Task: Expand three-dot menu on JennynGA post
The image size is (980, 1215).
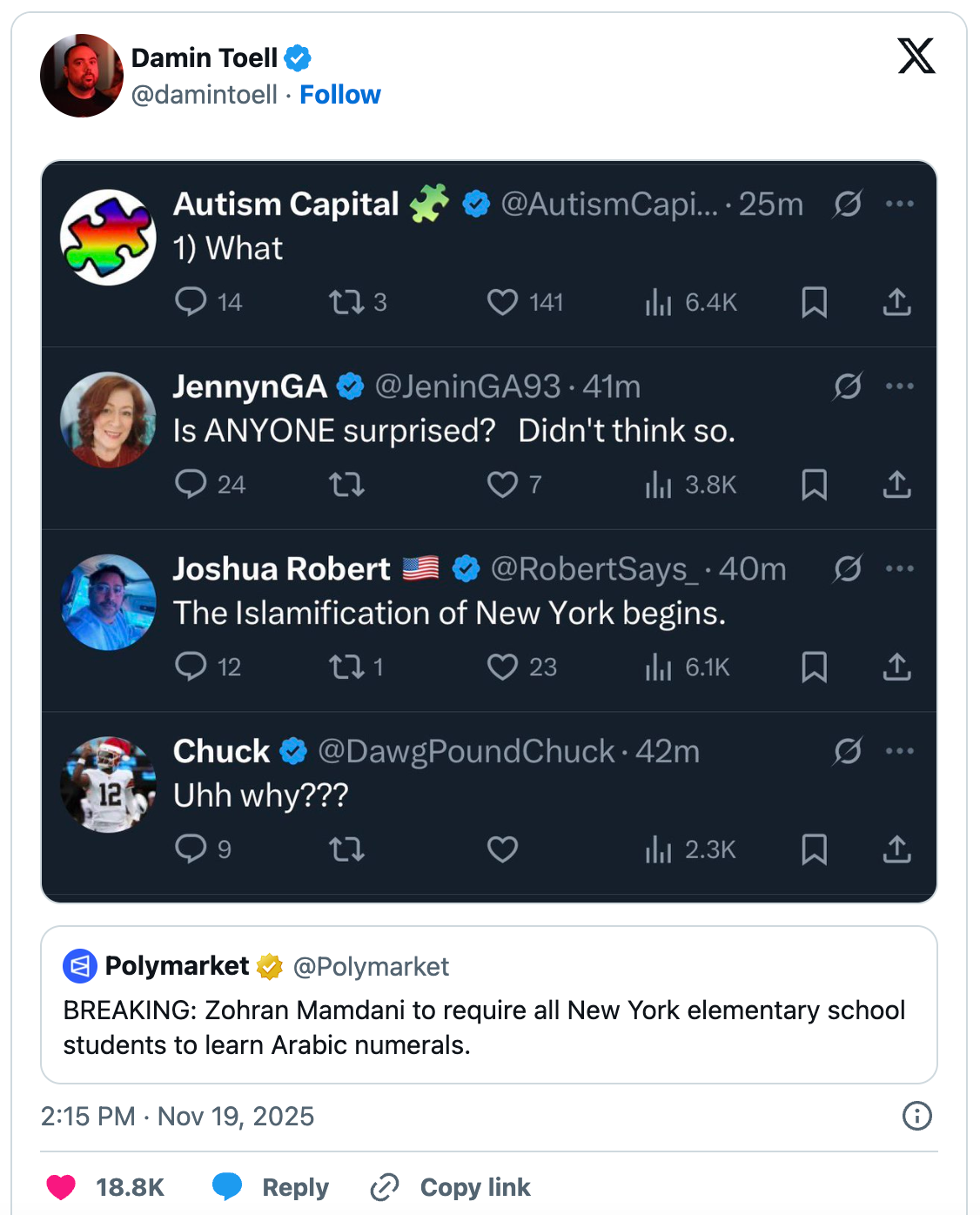Action: (x=899, y=386)
